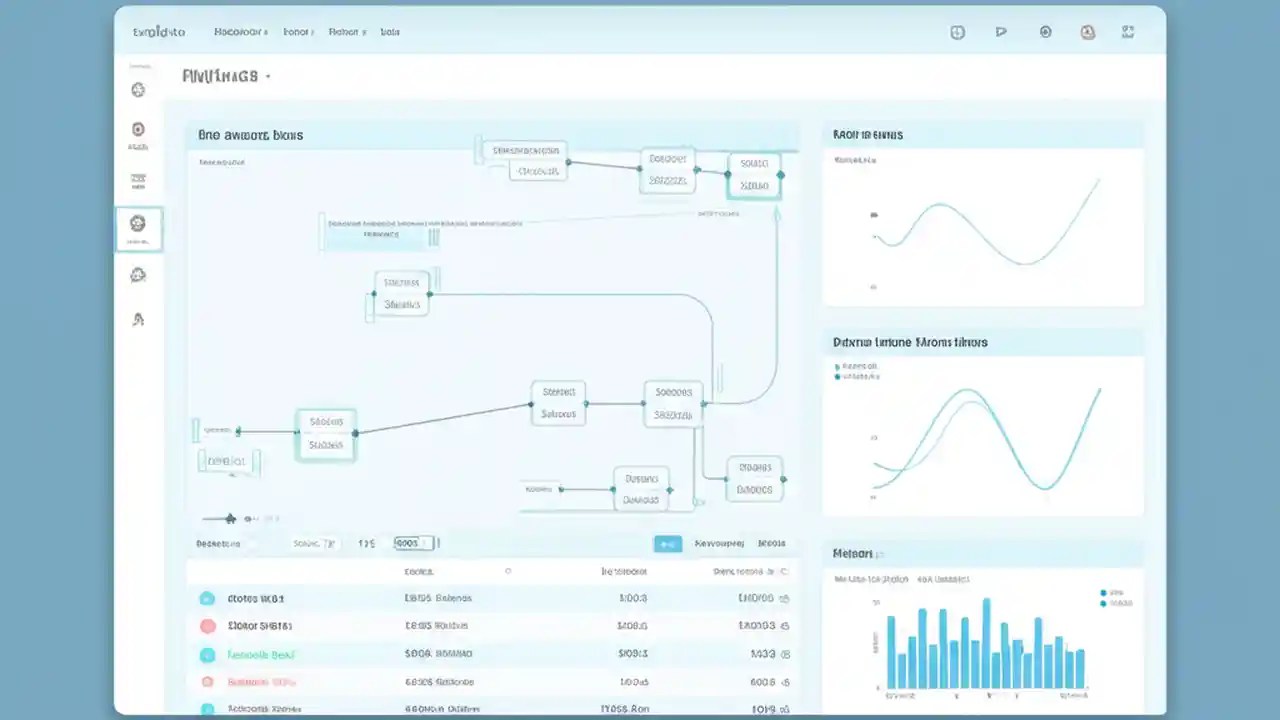Toggle the red status indicator on the second row

tap(207, 625)
